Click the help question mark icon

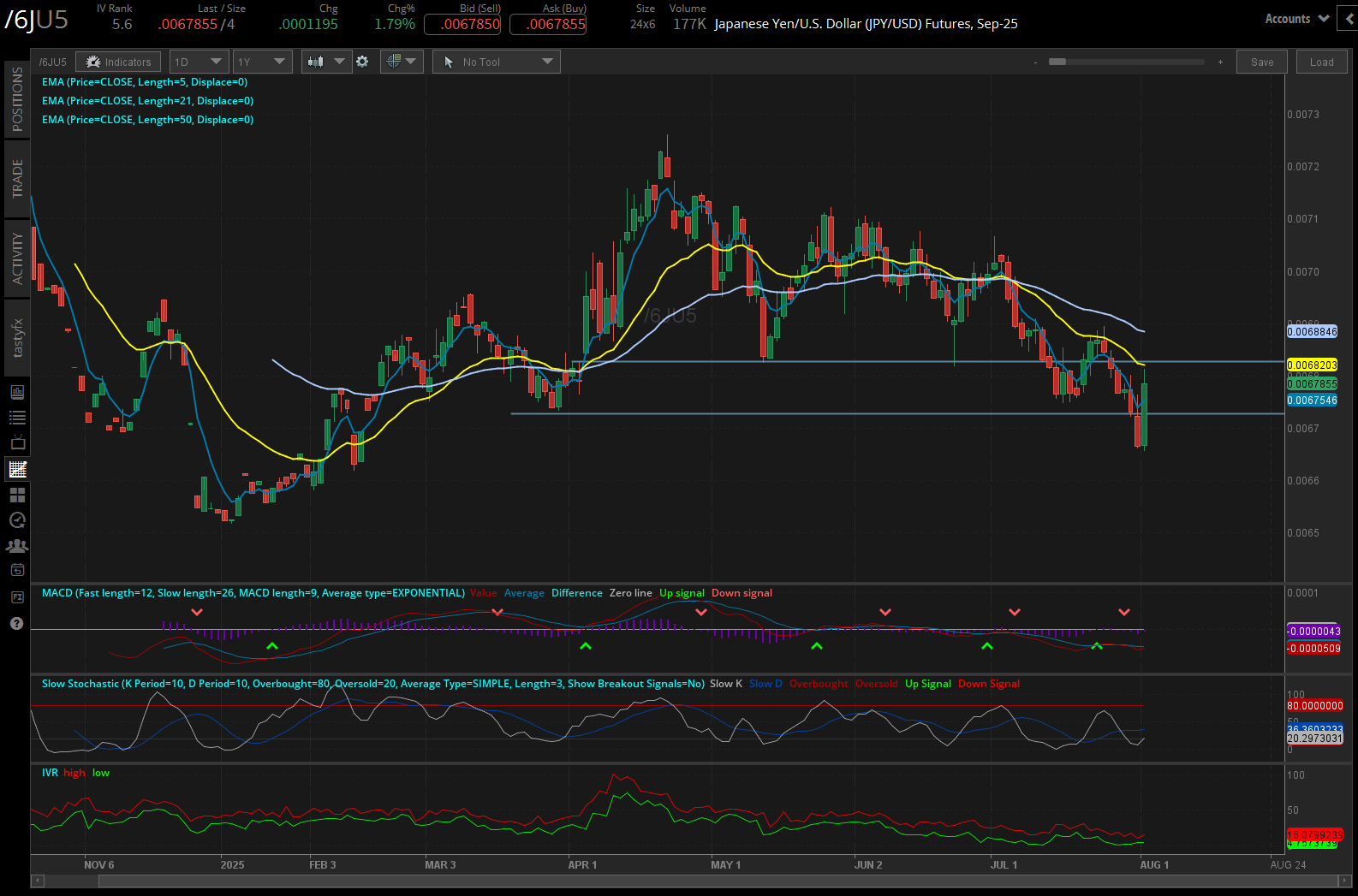coord(16,623)
